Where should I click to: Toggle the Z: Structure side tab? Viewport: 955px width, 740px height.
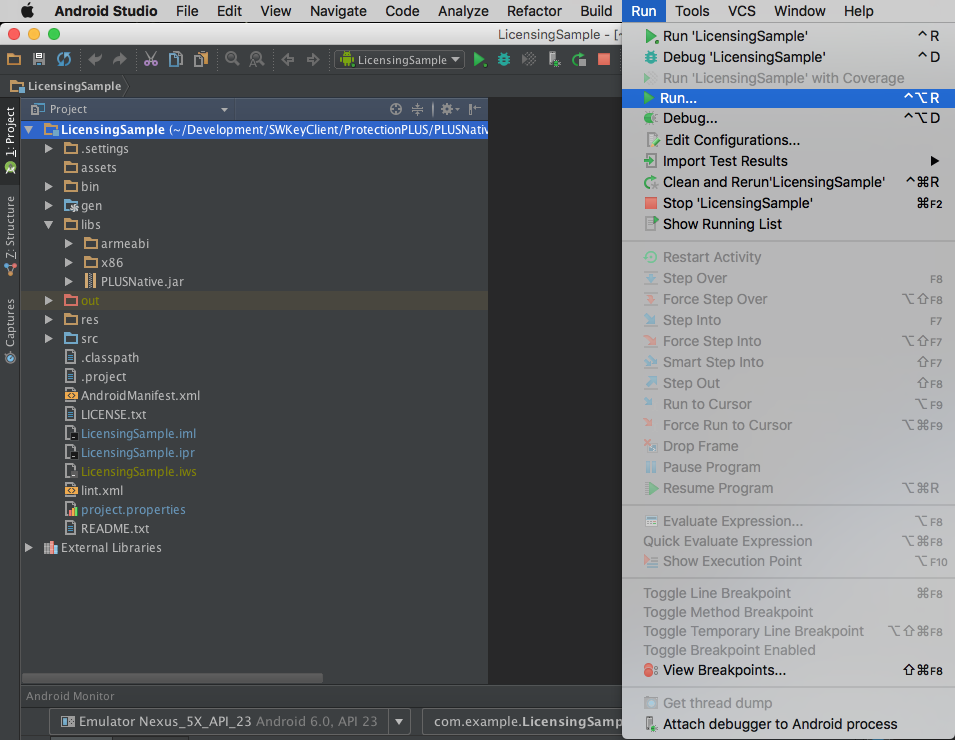(x=10, y=234)
